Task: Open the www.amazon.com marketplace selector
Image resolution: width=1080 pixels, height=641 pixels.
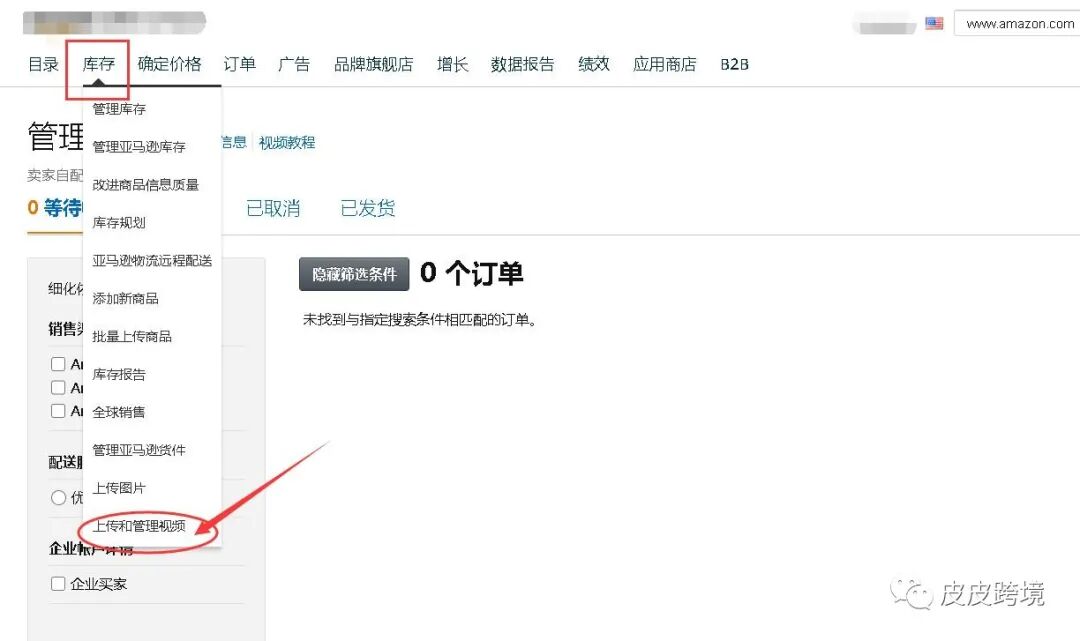Action: point(1018,23)
